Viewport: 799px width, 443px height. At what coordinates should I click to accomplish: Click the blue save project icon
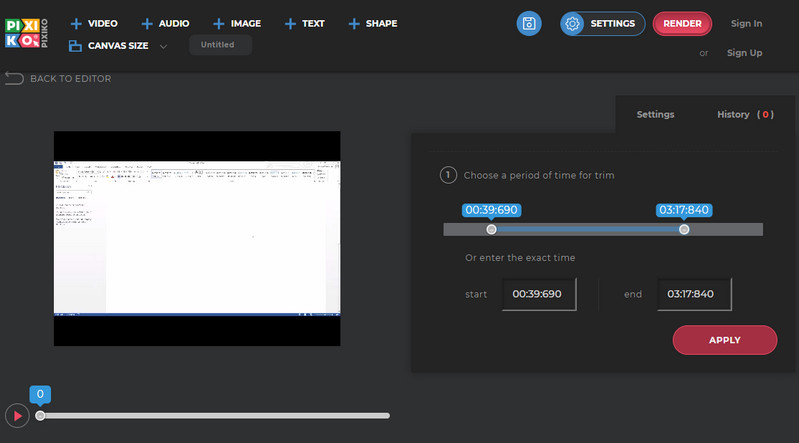pos(529,24)
